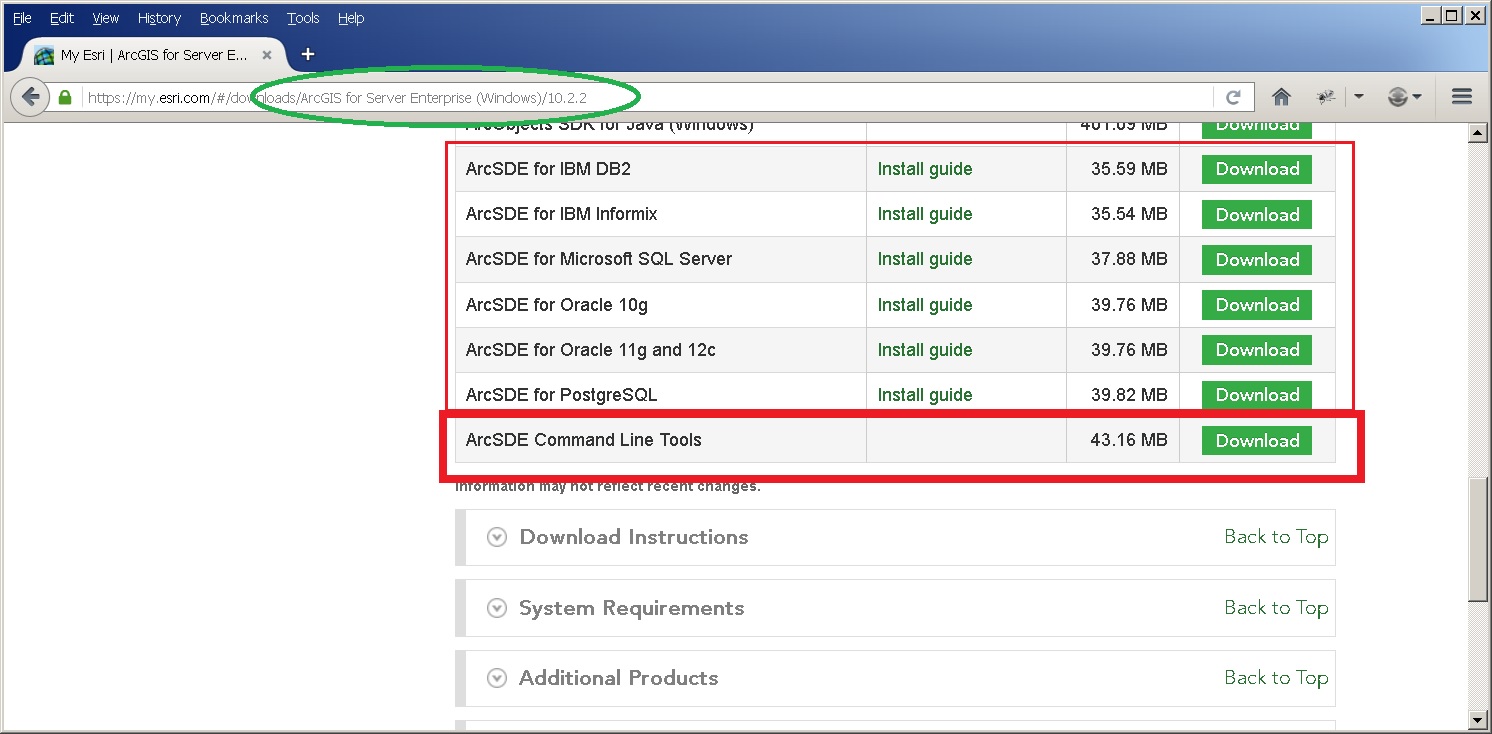The width and height of the screenshot is (1492, 734).
Task: Open Install guide for Oracle 11g and 12c
Action: point(925,350)
